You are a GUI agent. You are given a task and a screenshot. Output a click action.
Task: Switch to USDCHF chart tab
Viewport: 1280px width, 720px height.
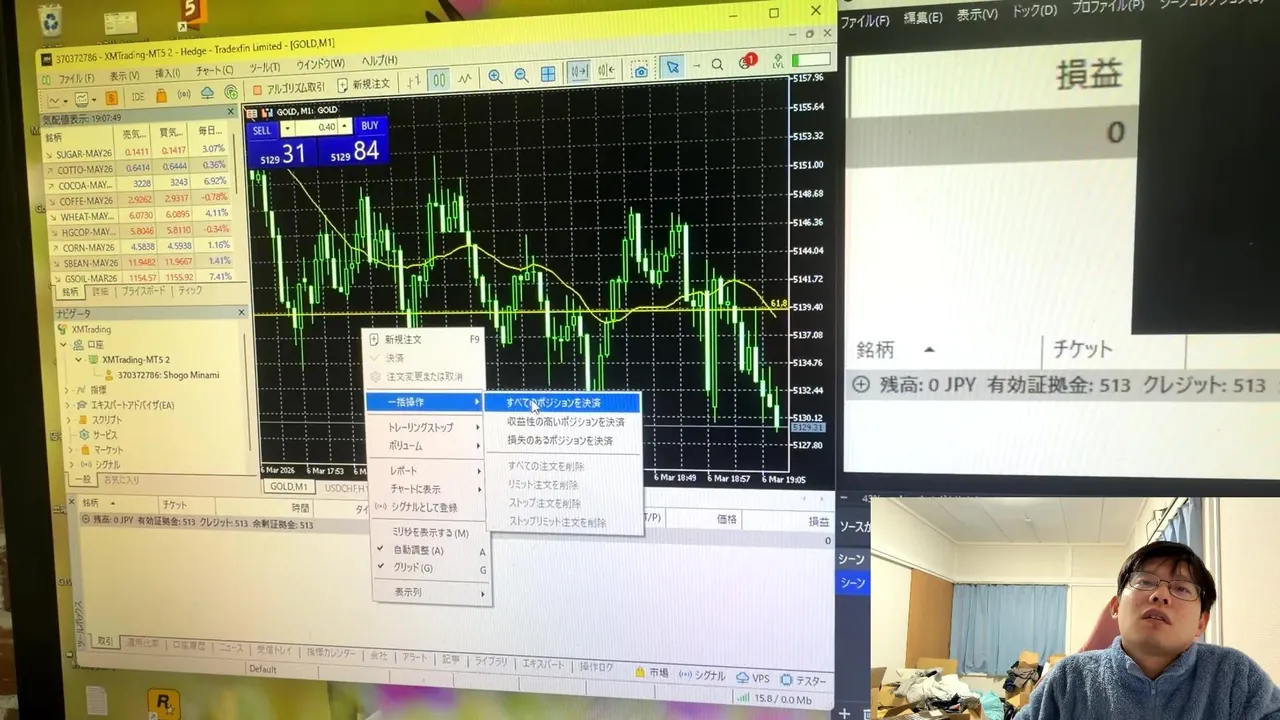(x=346, y=487)
